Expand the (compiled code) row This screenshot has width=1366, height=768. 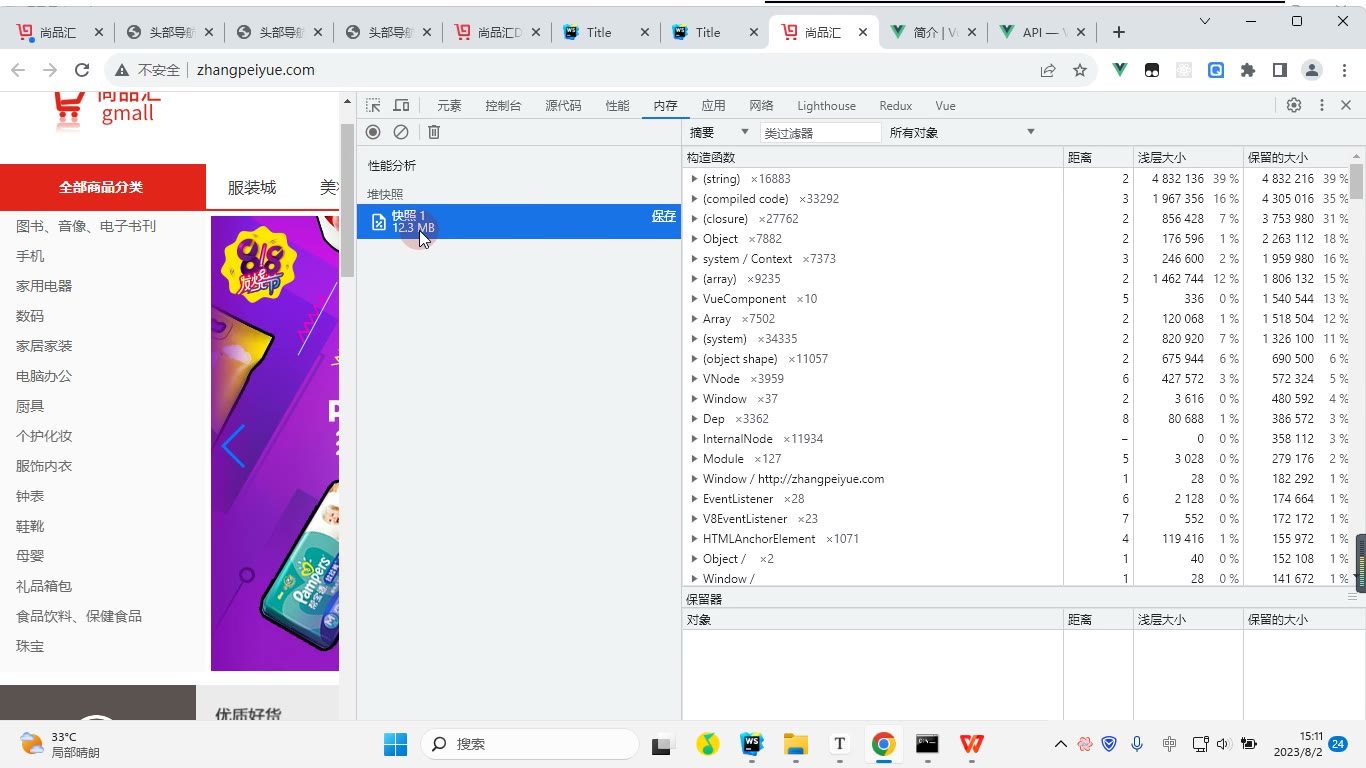coord(694,199)
